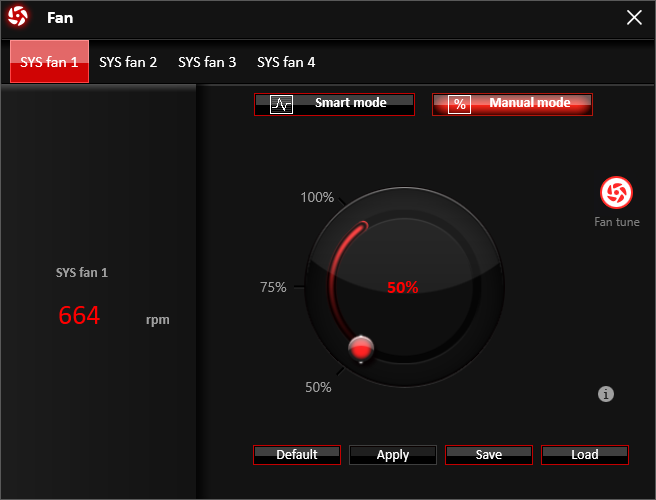Close the Fan window

(634, 18)
